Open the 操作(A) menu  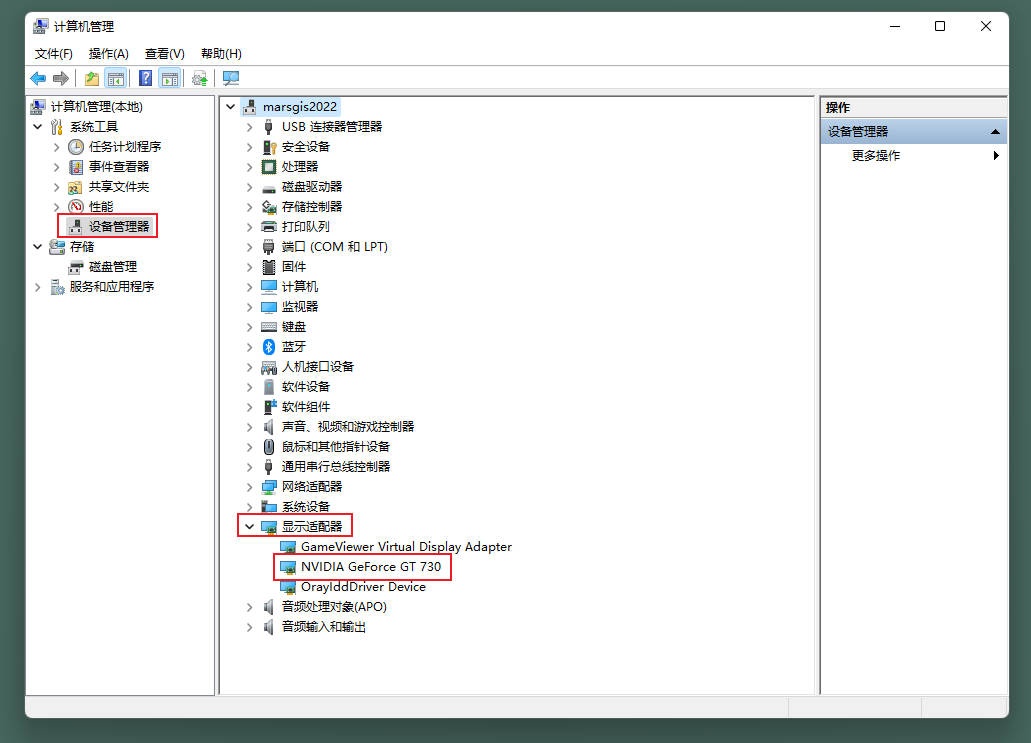[108, 53]
